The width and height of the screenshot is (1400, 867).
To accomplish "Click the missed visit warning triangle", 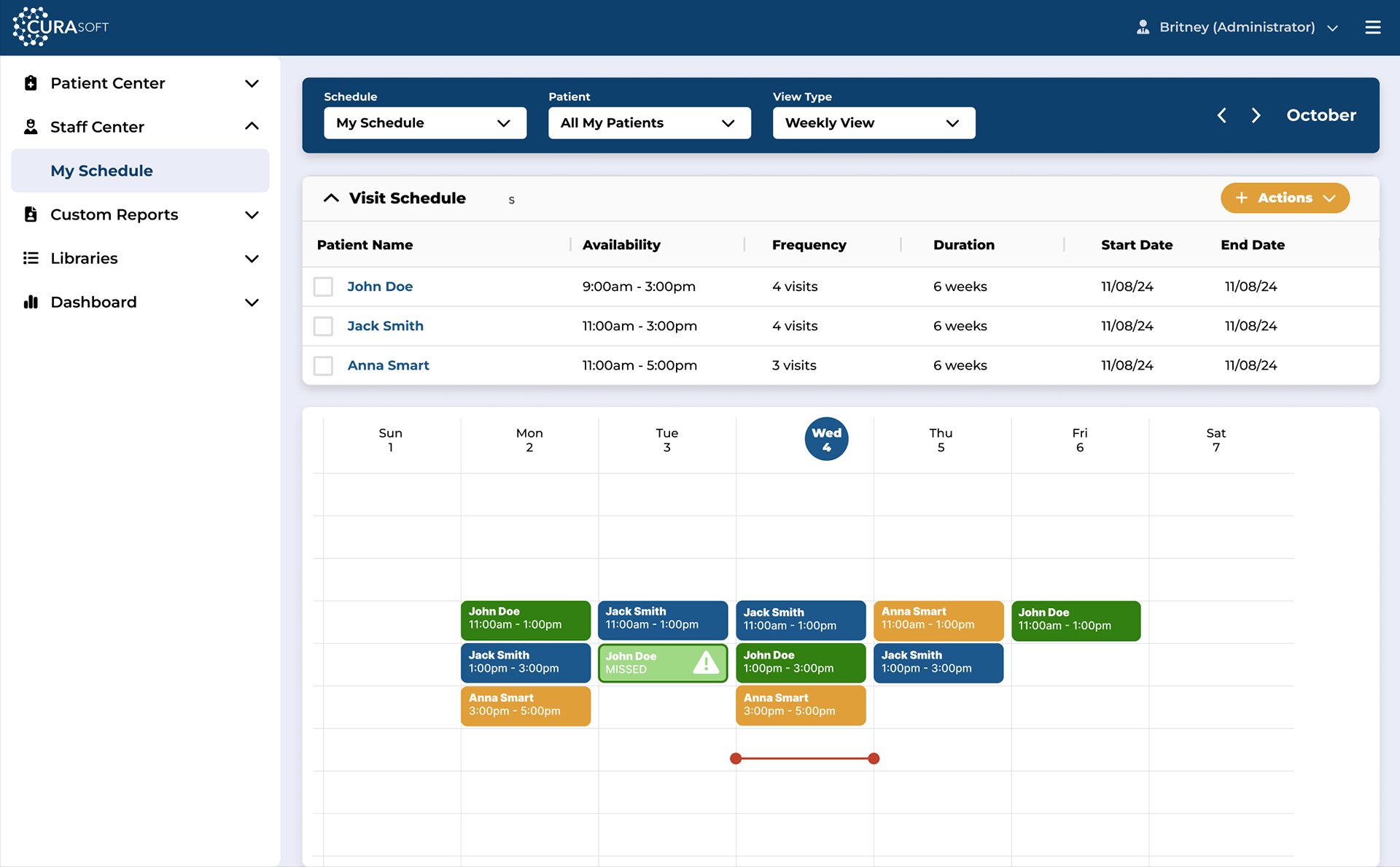I will (705, 663).
